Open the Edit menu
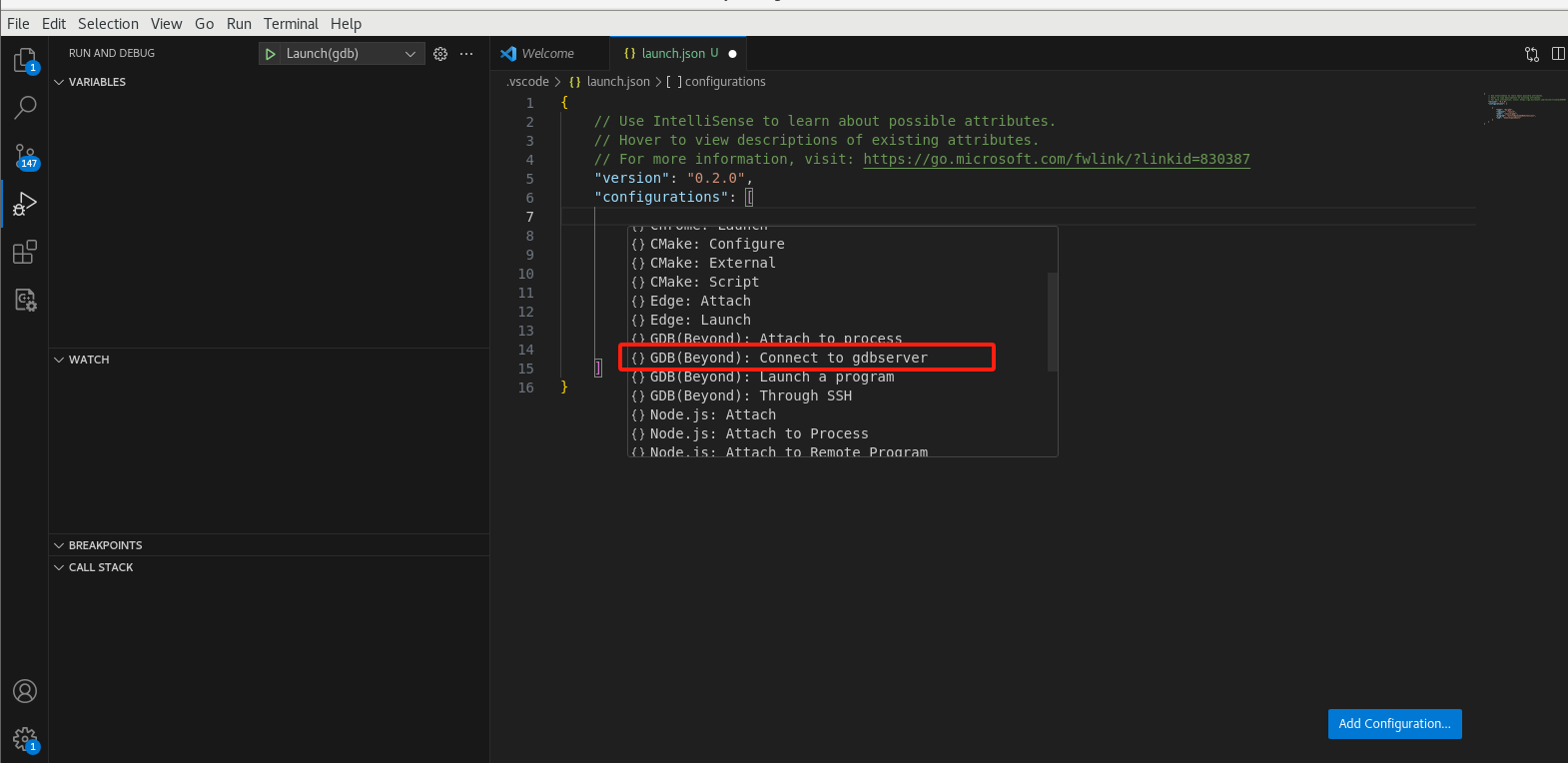This screenshot has height=763, width=1568. tap(54, 24)
